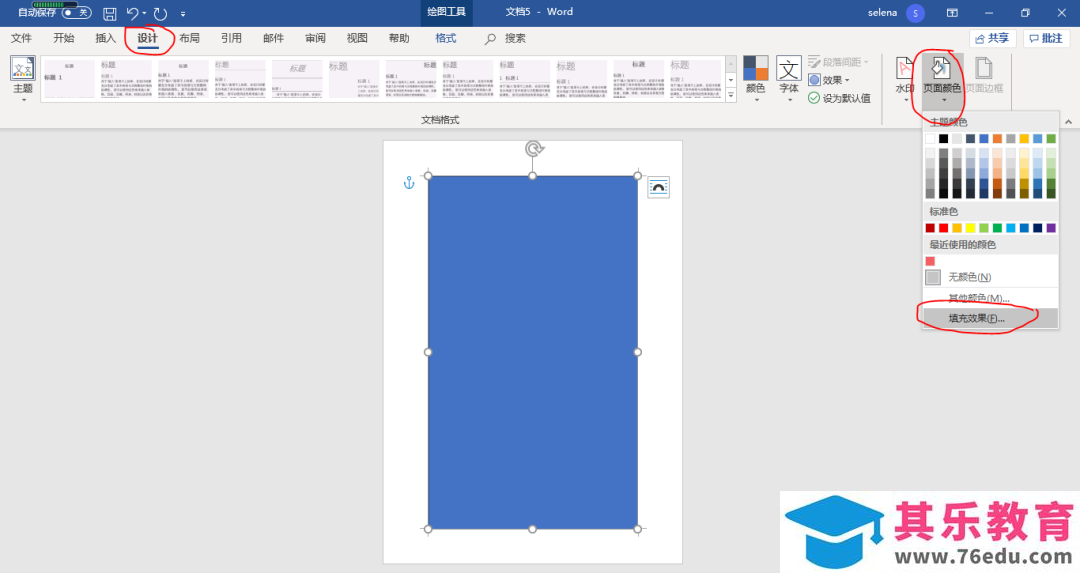Select the blue rectangle shape

click(x=532, y=352)
